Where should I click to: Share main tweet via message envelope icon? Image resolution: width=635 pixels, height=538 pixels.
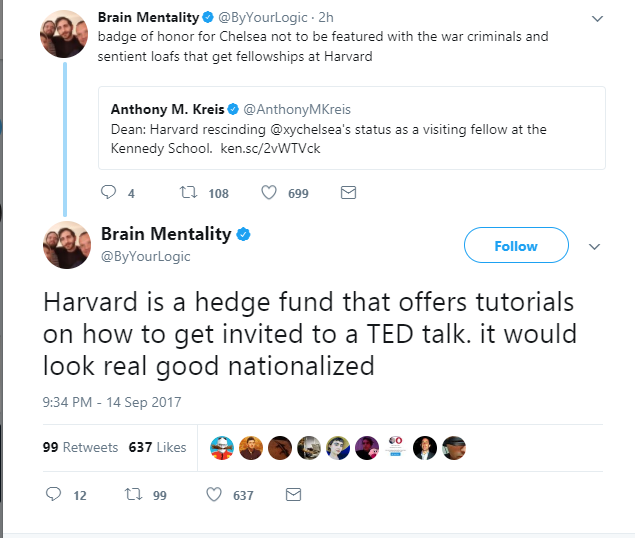click(x=293, y=495)
